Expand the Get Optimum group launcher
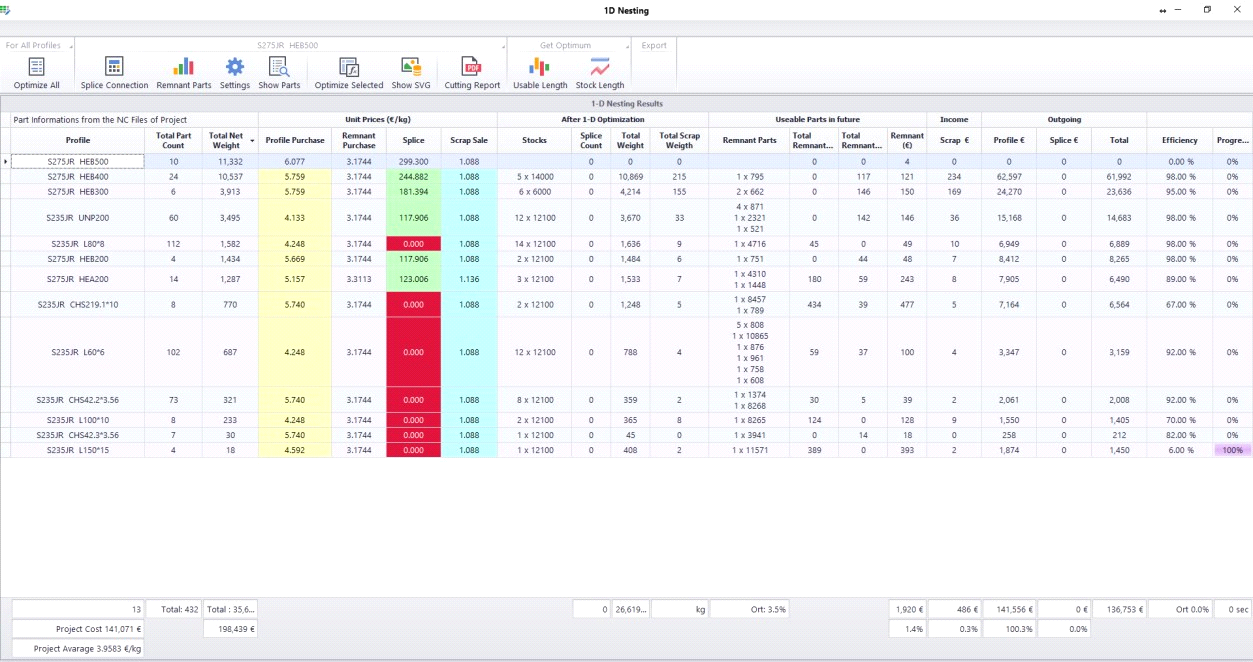The image size is (1253, 662). (629, 46)
